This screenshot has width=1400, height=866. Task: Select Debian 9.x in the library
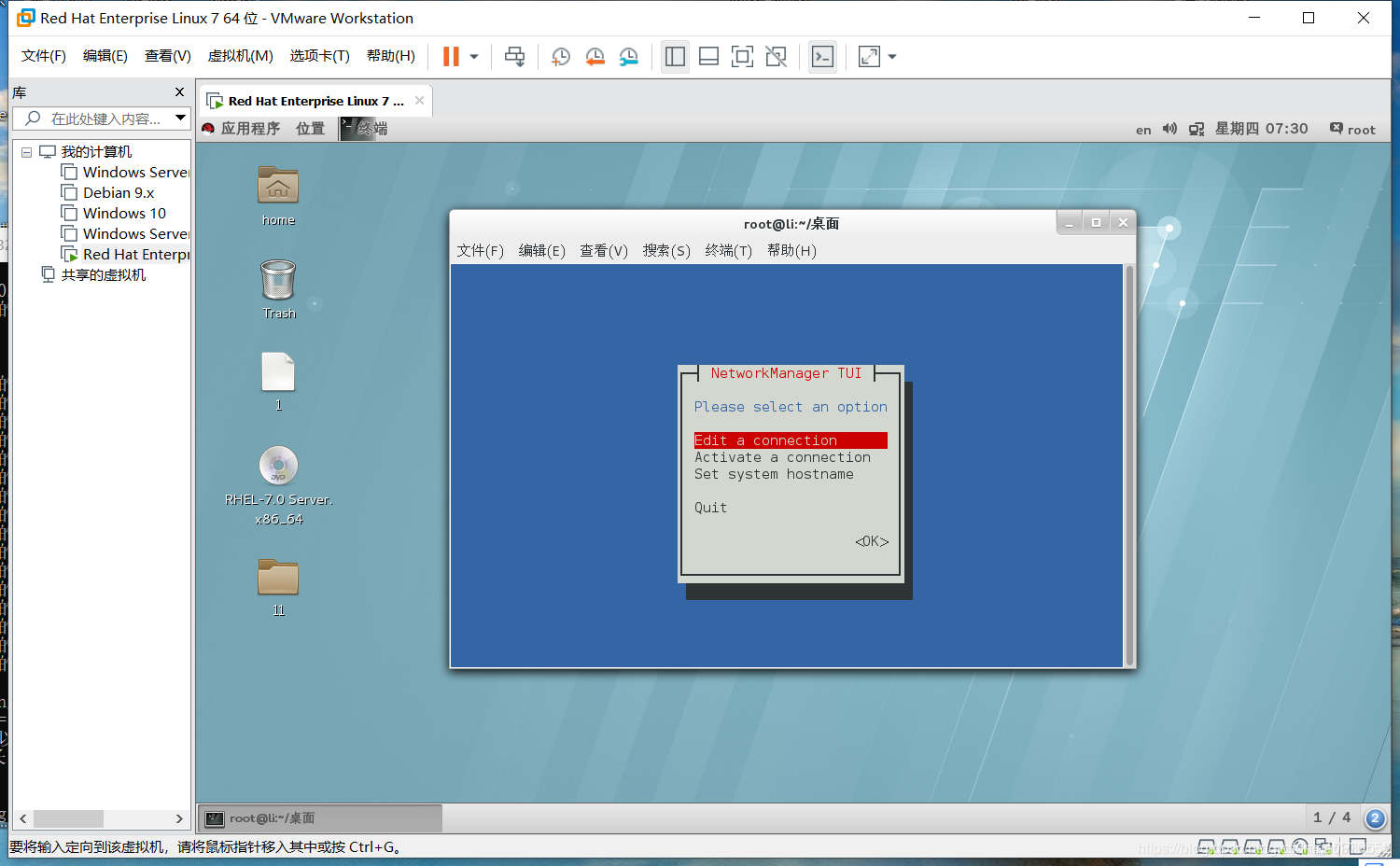(119, 193)
